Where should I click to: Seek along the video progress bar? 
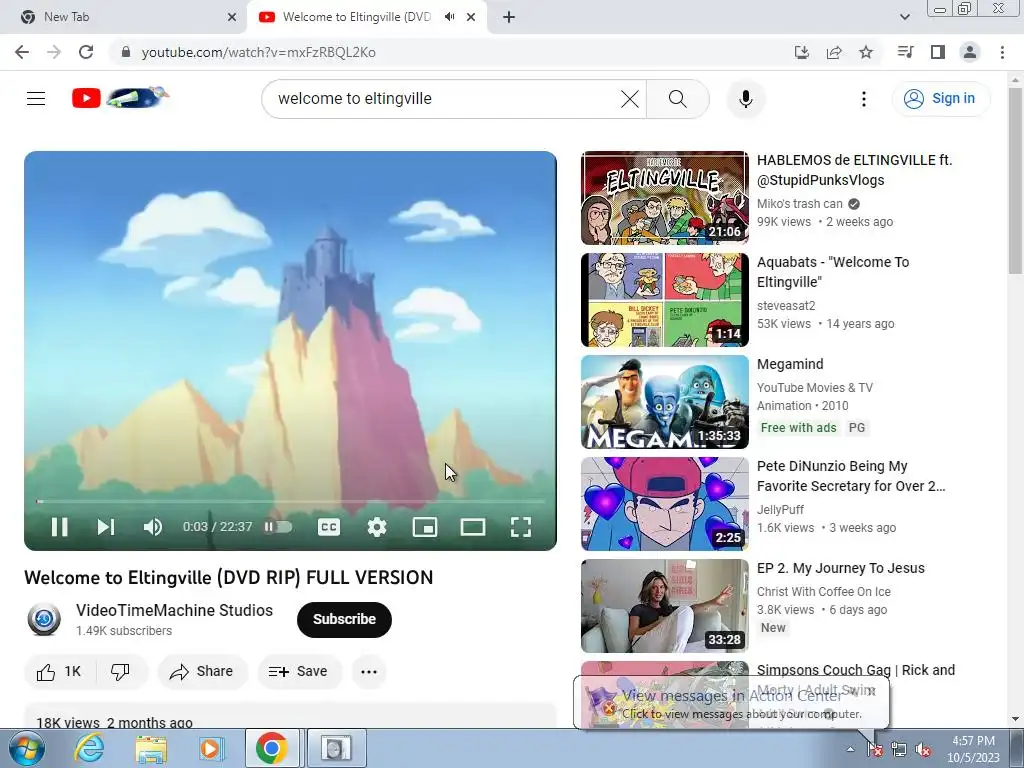(x=291, y=502)
